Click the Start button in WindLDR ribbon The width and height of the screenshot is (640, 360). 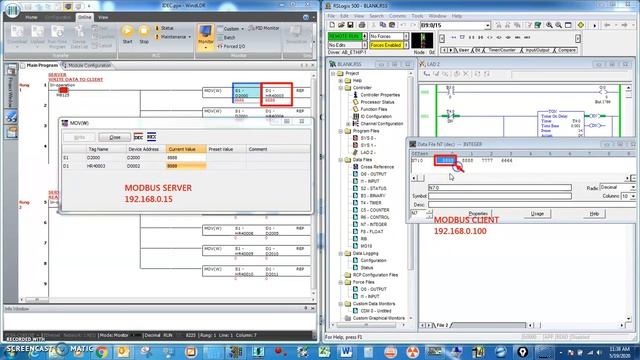pyautogui.click(x=127, y=34)
